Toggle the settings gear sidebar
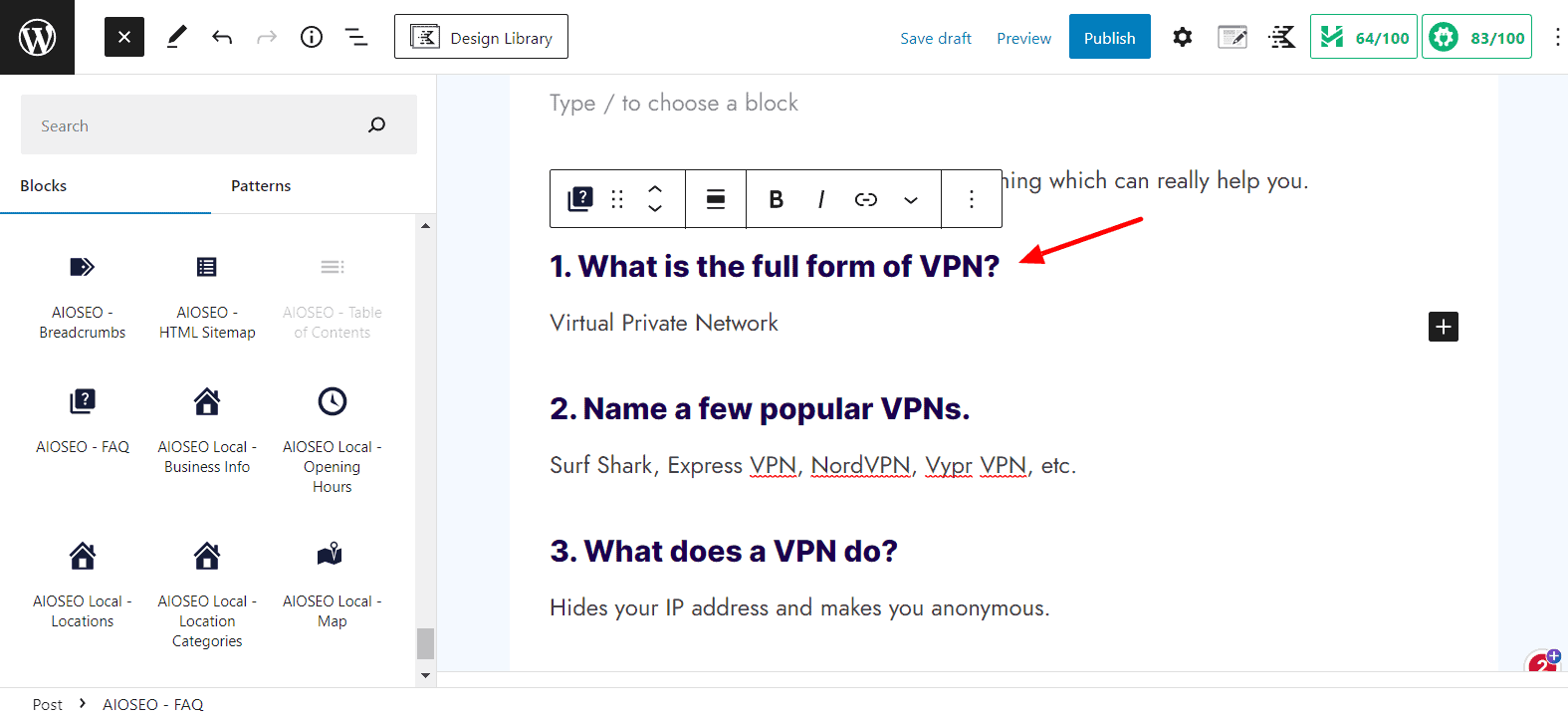Image resolution: width=1568 pixels, height=717 pixels. click(1182, 37)
